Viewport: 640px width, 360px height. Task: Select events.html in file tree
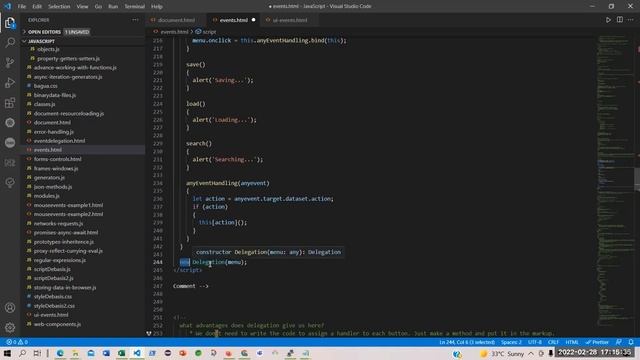(x=47, y=150)
